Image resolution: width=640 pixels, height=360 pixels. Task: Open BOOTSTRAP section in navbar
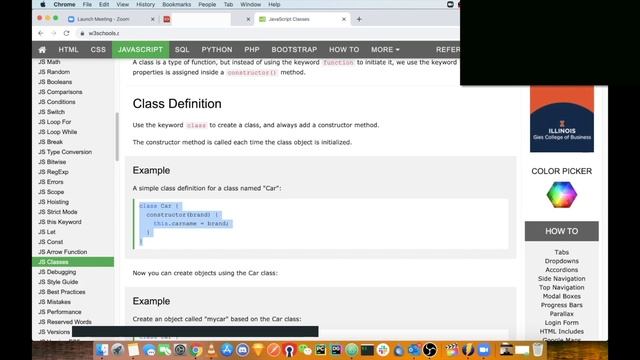coord(294,49)
